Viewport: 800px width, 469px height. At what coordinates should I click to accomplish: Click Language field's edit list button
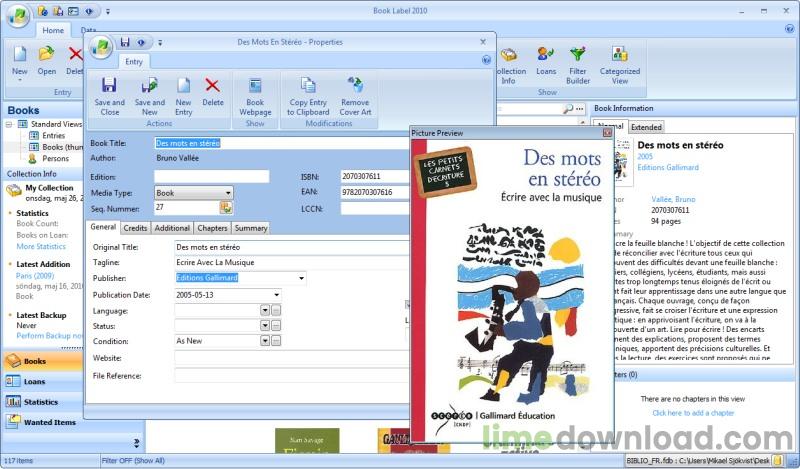276,310
